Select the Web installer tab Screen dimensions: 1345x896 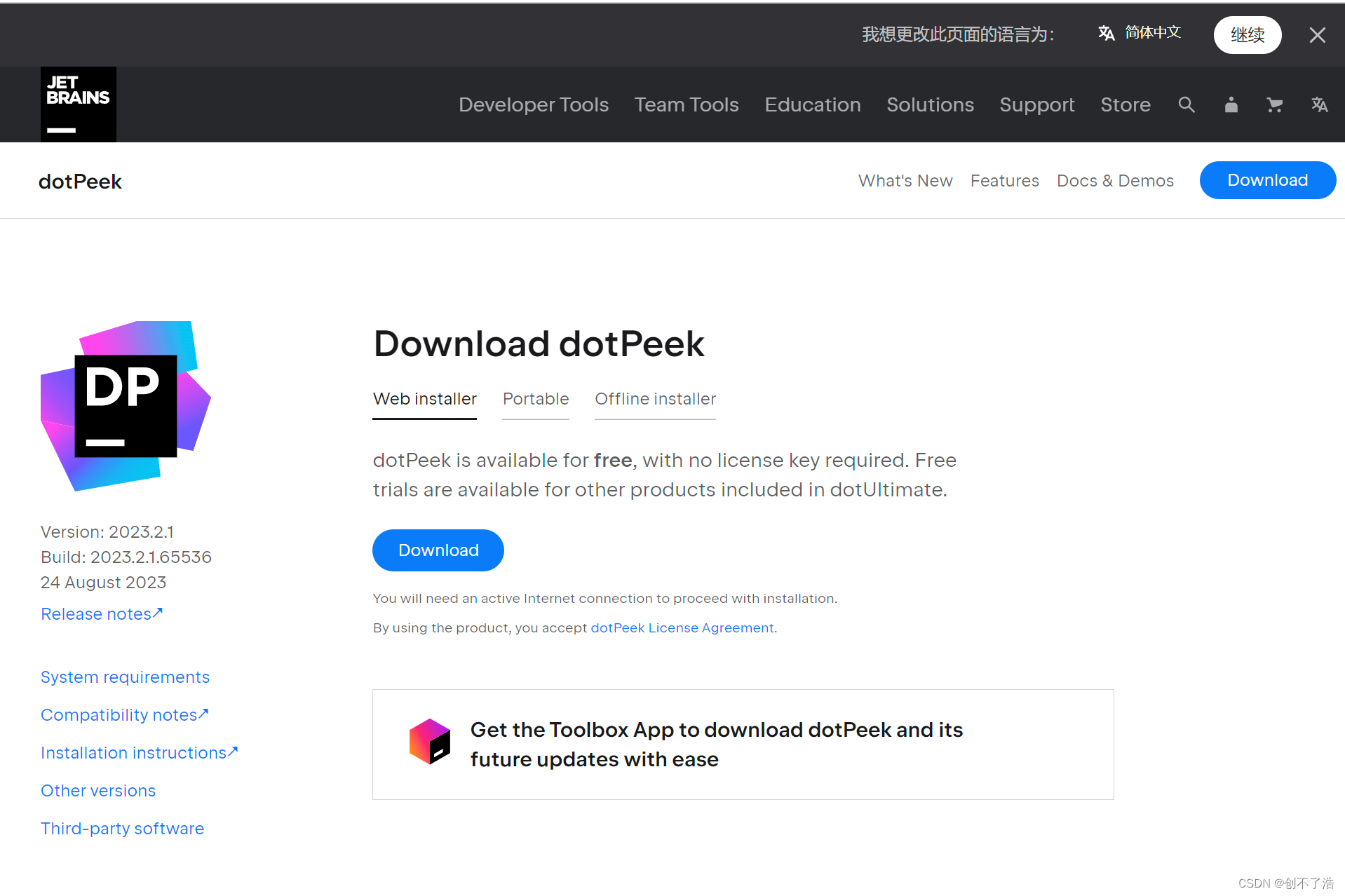(x=424, y=399)
